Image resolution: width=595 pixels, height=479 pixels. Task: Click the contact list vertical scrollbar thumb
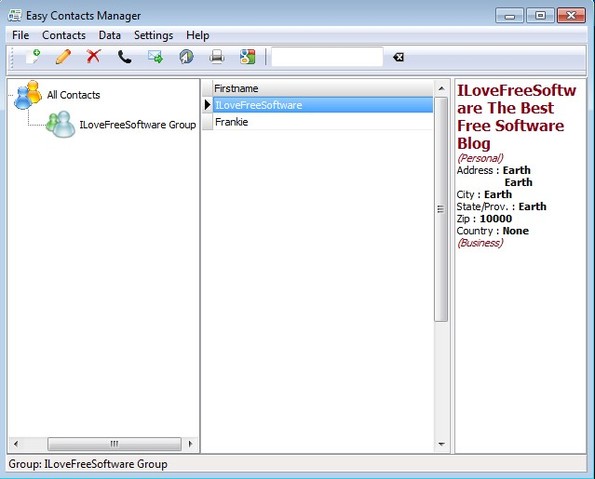441,209
